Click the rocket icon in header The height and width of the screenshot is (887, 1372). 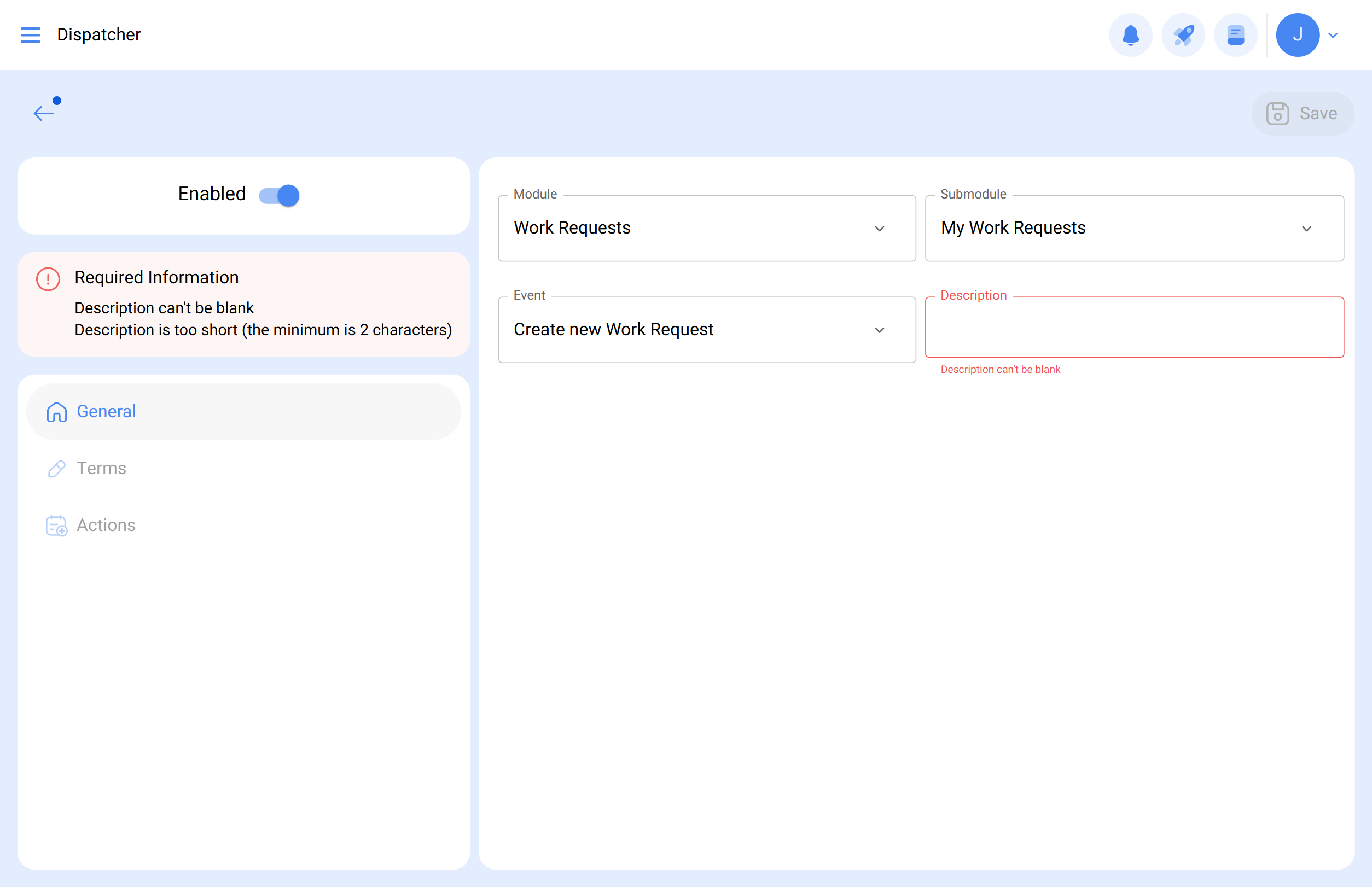[1183, 35]
